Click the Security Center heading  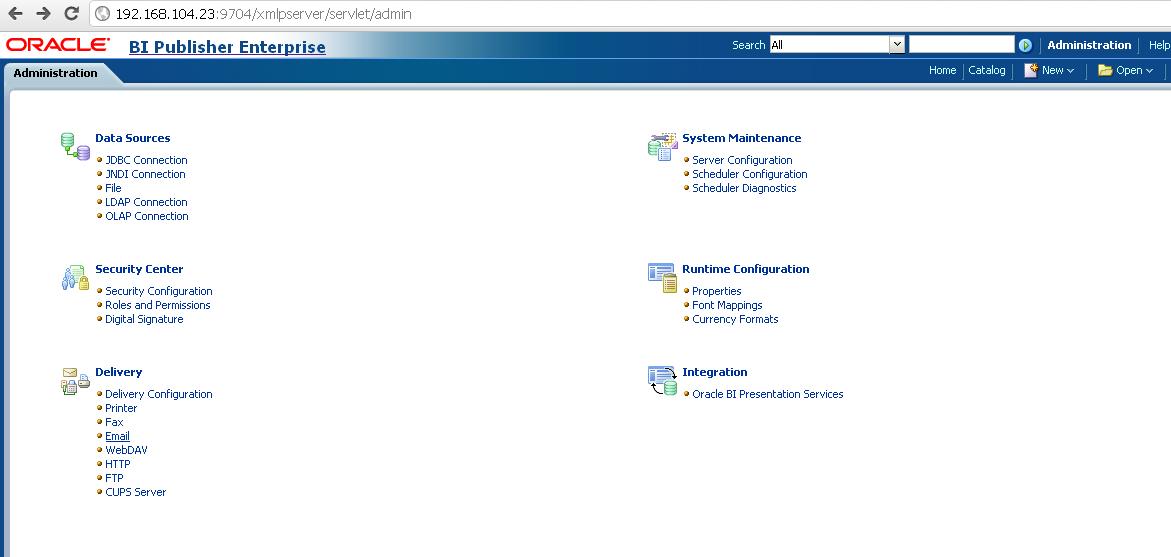point(139,269)
